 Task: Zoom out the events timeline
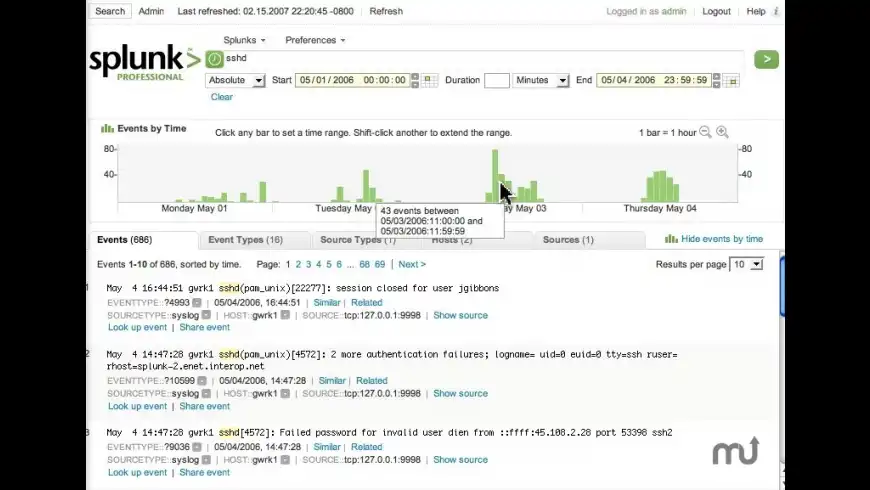pyautogui.click(x=705, y=132)
